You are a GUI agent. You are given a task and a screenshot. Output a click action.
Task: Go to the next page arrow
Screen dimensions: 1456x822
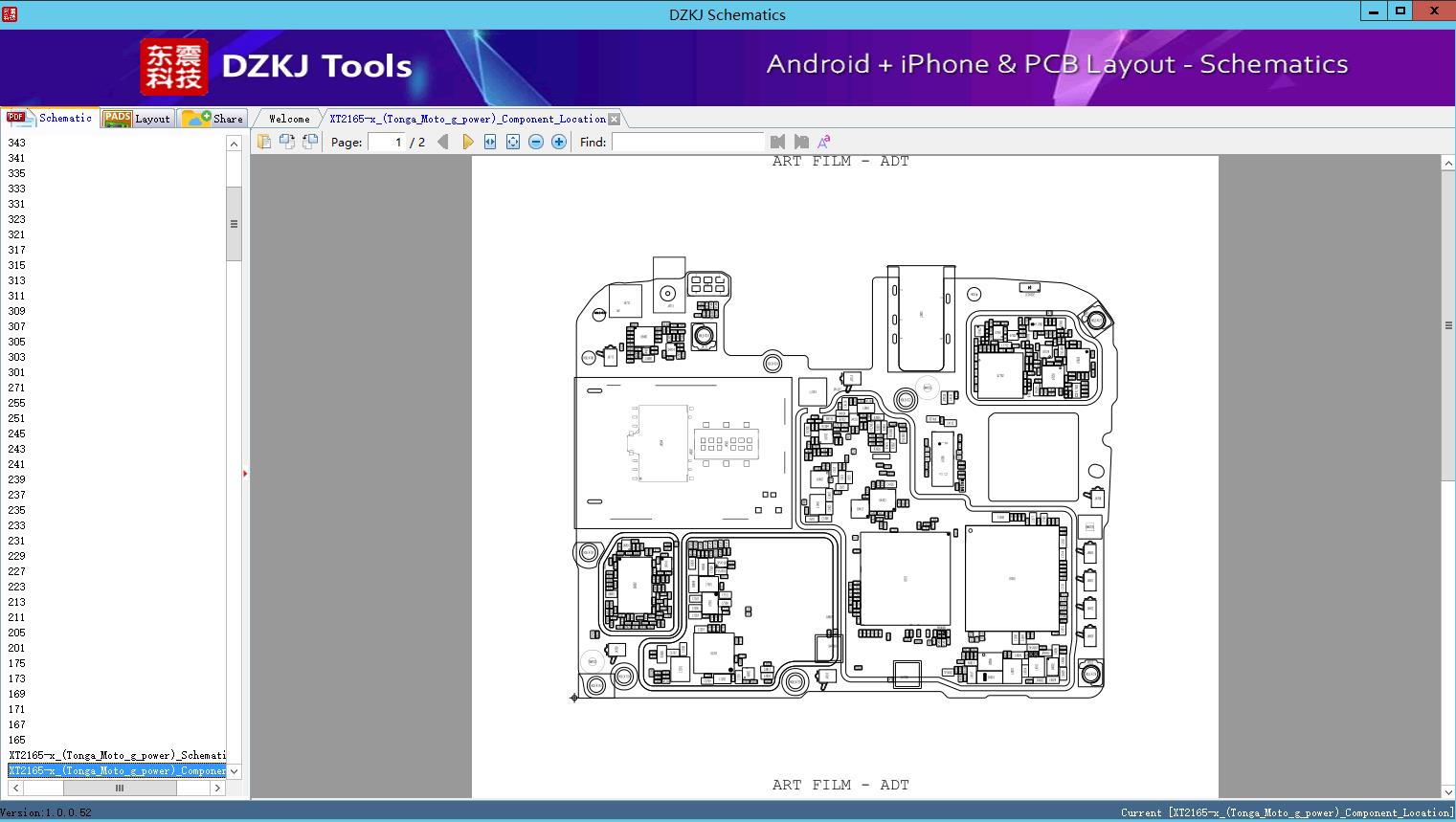(467, 142)
